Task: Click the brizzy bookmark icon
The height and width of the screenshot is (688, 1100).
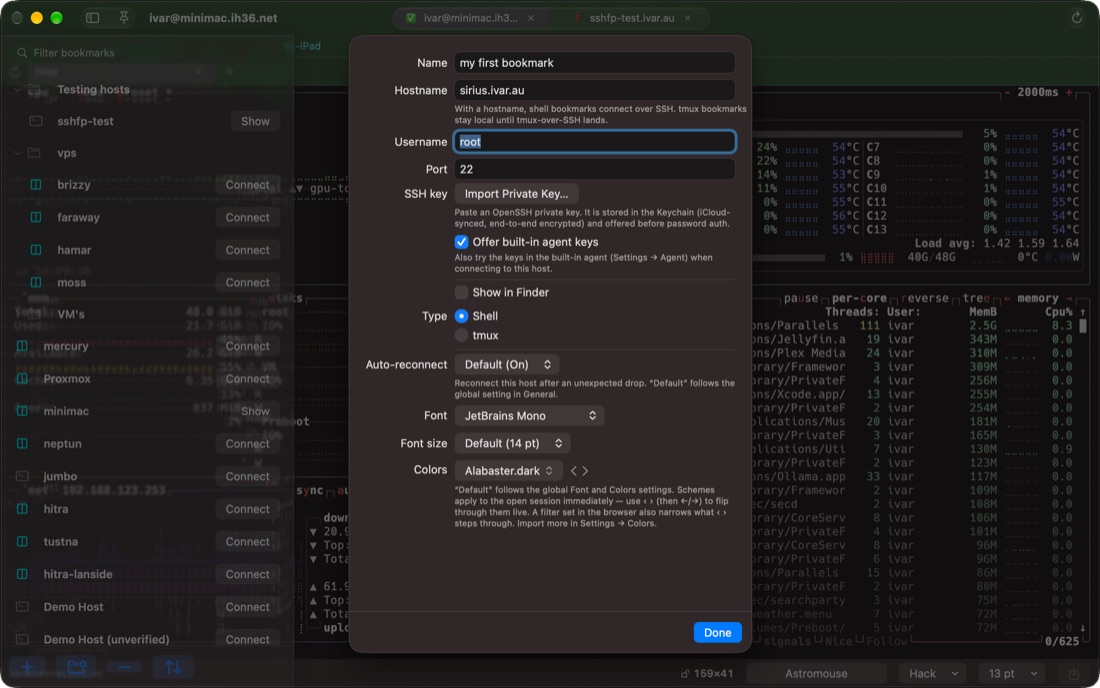Action: [x=36, y=185]
